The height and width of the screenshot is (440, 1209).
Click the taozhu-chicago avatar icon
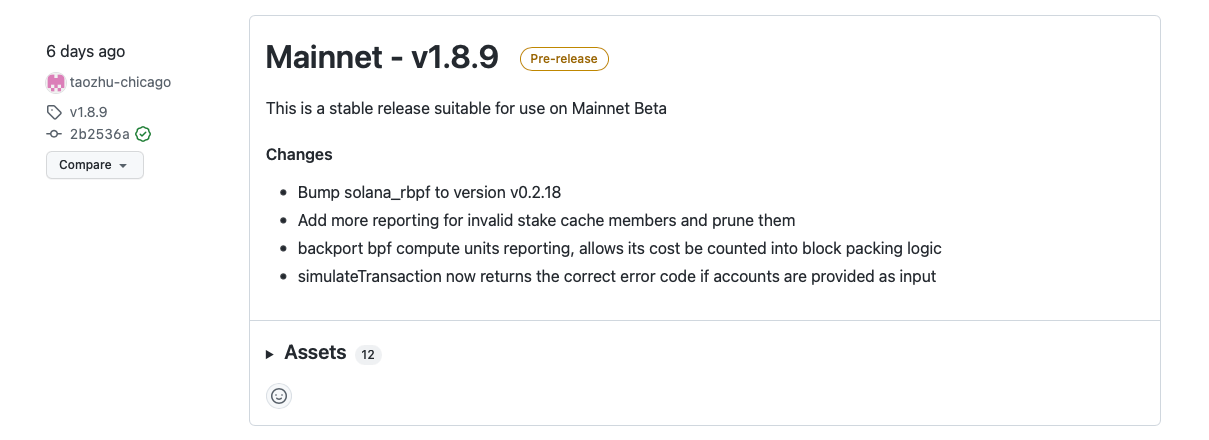click(x=56, y=83)
